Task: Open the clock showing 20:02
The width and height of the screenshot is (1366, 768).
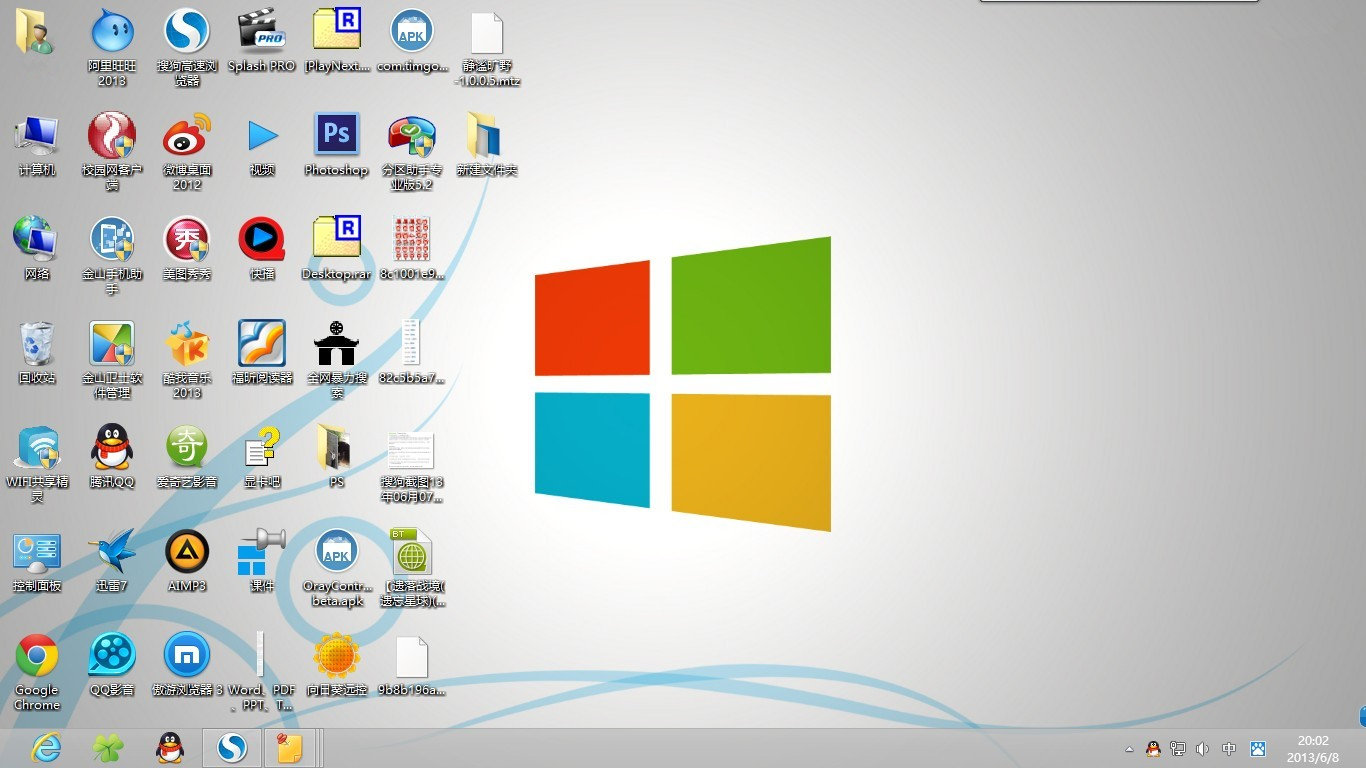Action: [x=1313, y=748]
